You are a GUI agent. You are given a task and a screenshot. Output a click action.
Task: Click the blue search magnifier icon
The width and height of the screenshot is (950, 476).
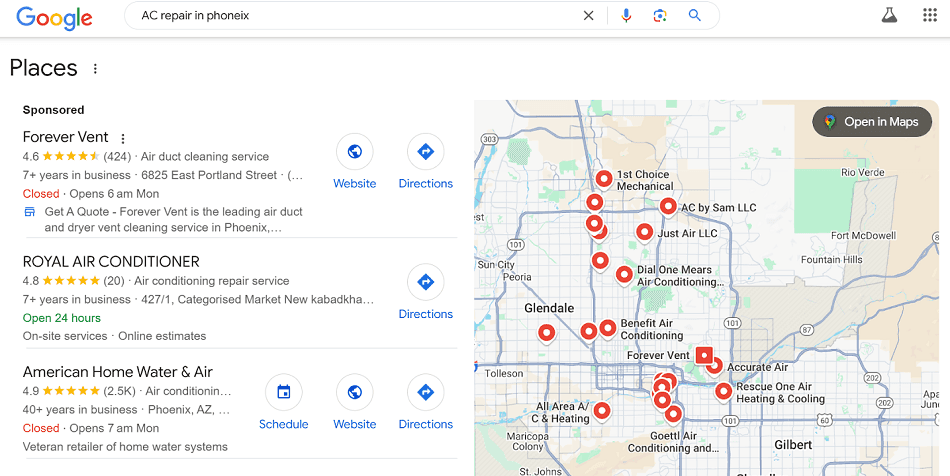(695, 16)
